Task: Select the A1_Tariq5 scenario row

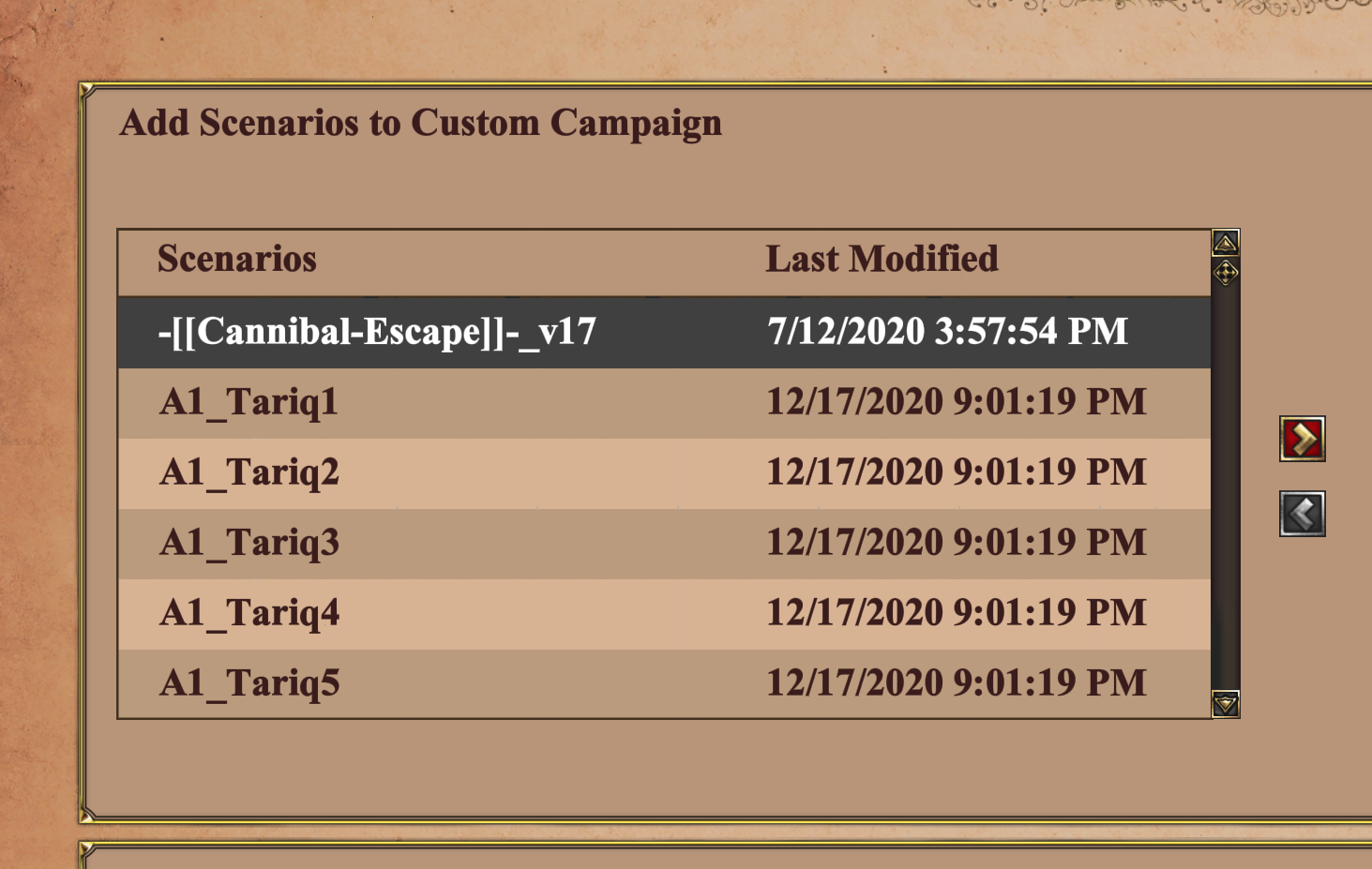Action: [x=249, y=683]
